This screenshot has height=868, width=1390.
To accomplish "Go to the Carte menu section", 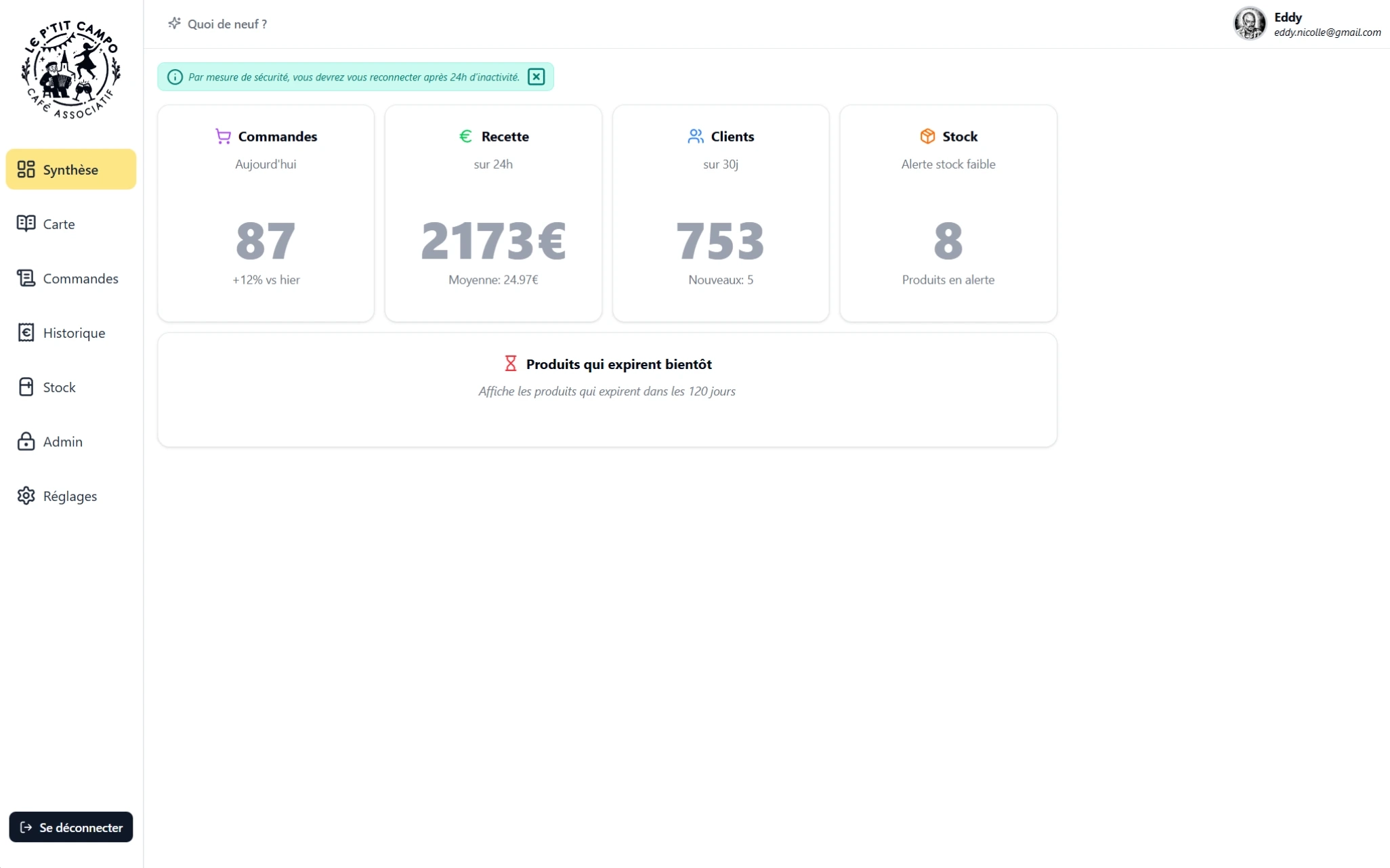I will (x=59, y=224).
